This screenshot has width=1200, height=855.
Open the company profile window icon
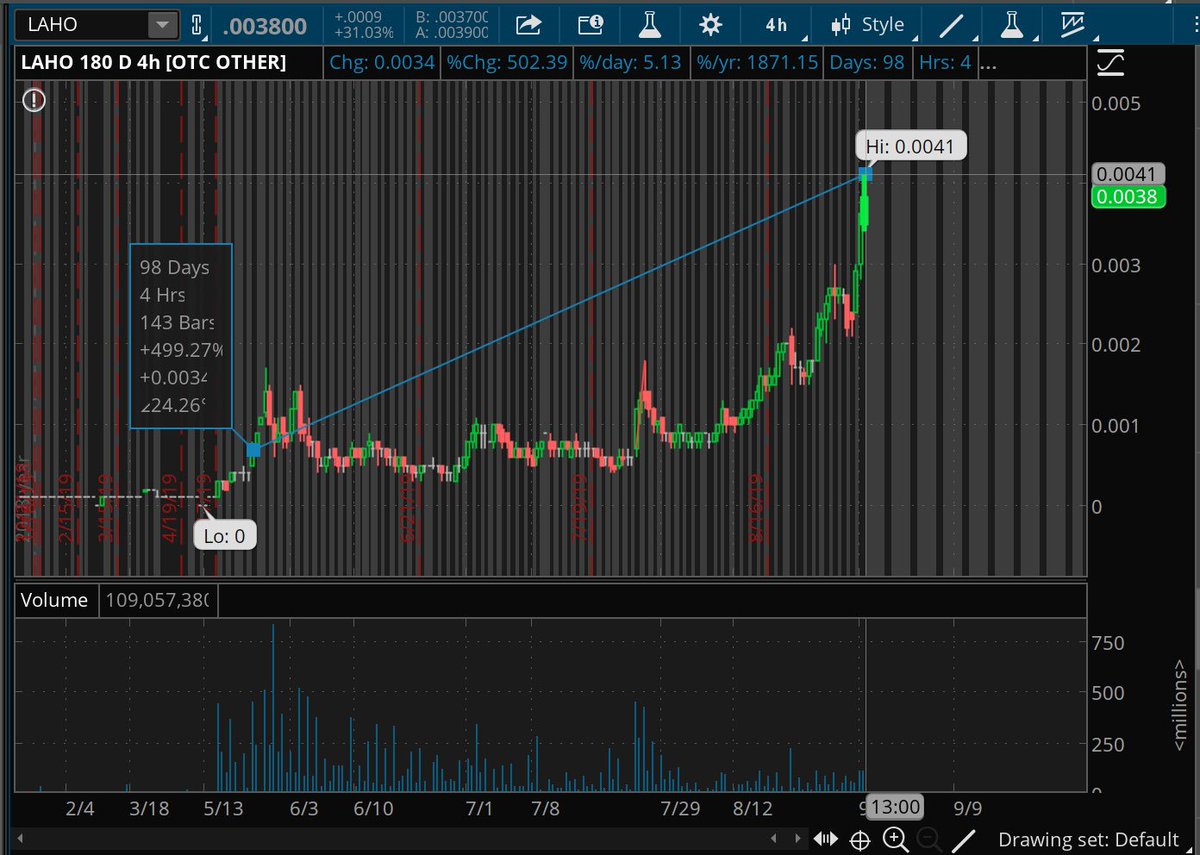click(x=591, y=24)
